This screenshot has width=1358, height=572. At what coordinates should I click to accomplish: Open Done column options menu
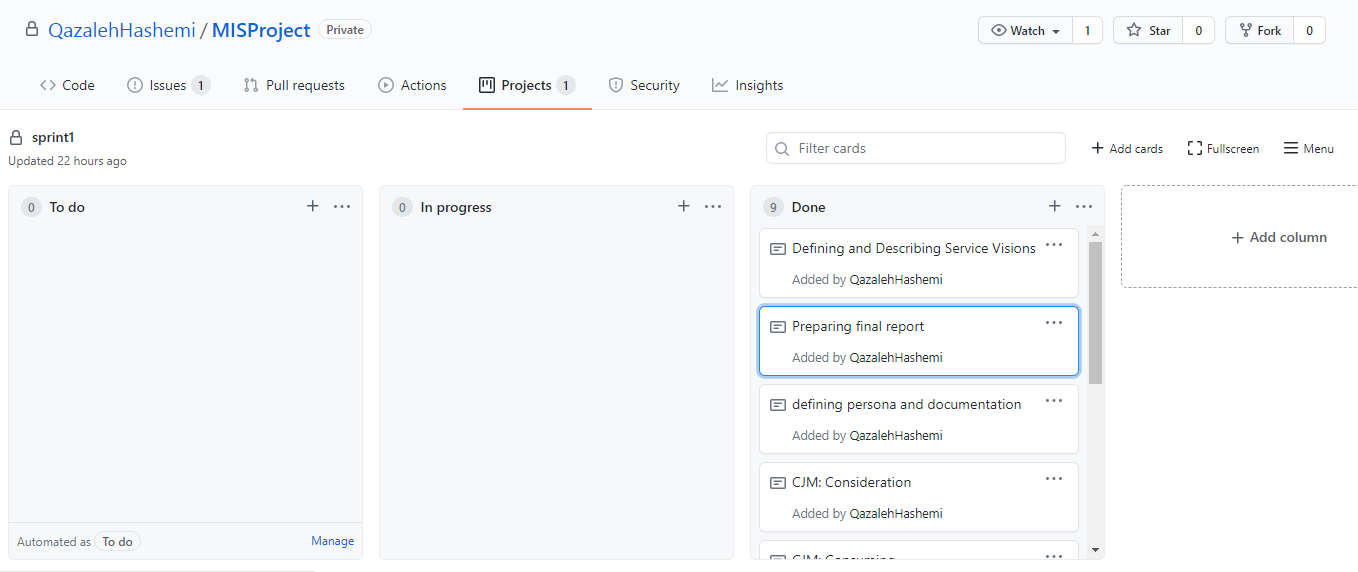pos(1084,206)
